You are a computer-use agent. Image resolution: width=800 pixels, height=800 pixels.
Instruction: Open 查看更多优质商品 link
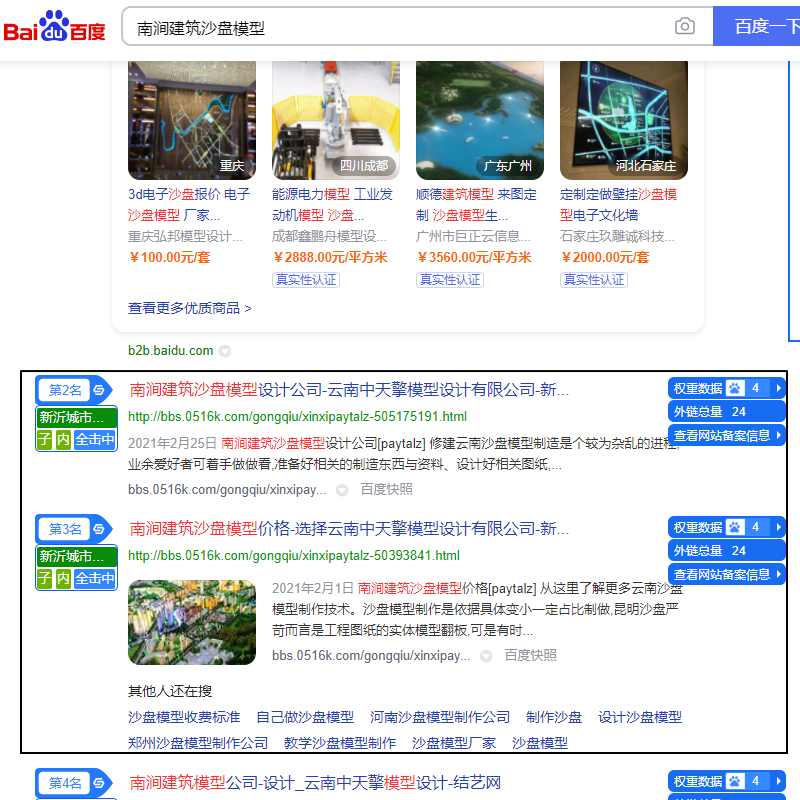click(190, 308)
